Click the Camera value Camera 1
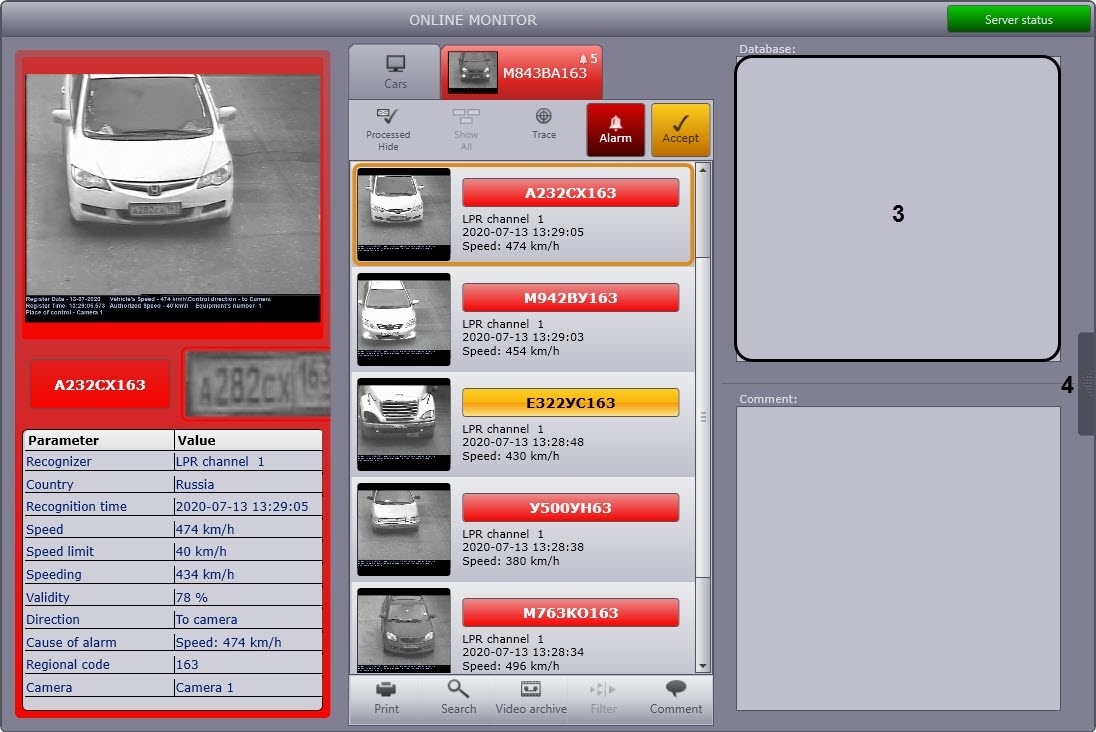 [x=204, y=687]
